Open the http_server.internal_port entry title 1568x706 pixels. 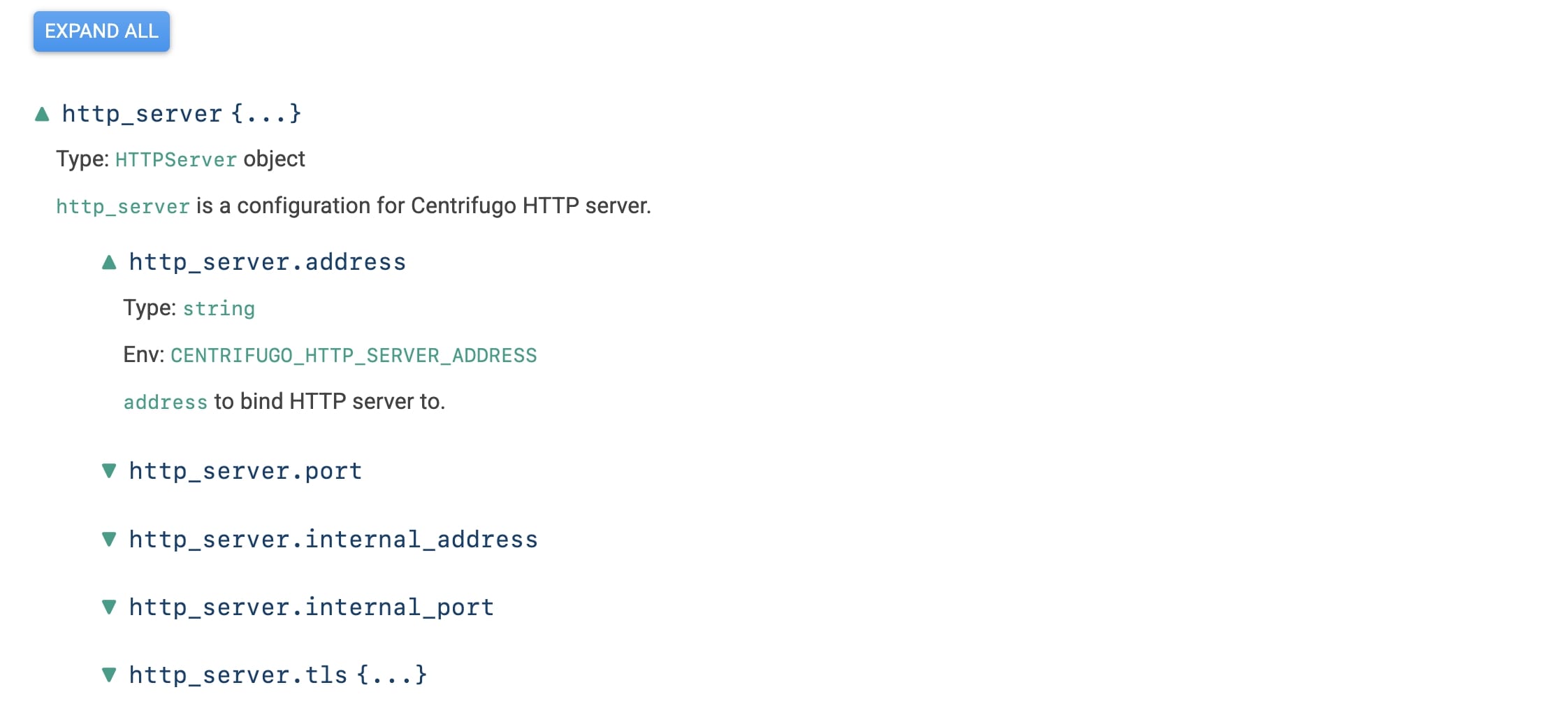[x=312, y=607]
